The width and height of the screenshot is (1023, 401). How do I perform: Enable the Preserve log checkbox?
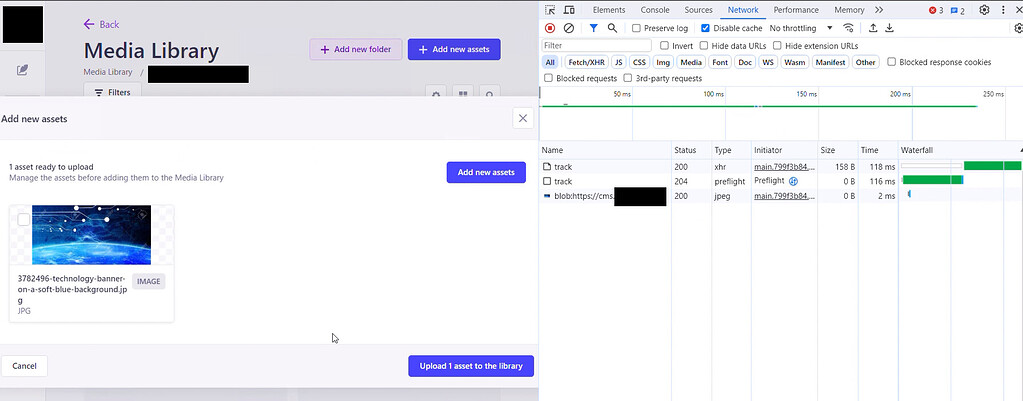point(637,28)
